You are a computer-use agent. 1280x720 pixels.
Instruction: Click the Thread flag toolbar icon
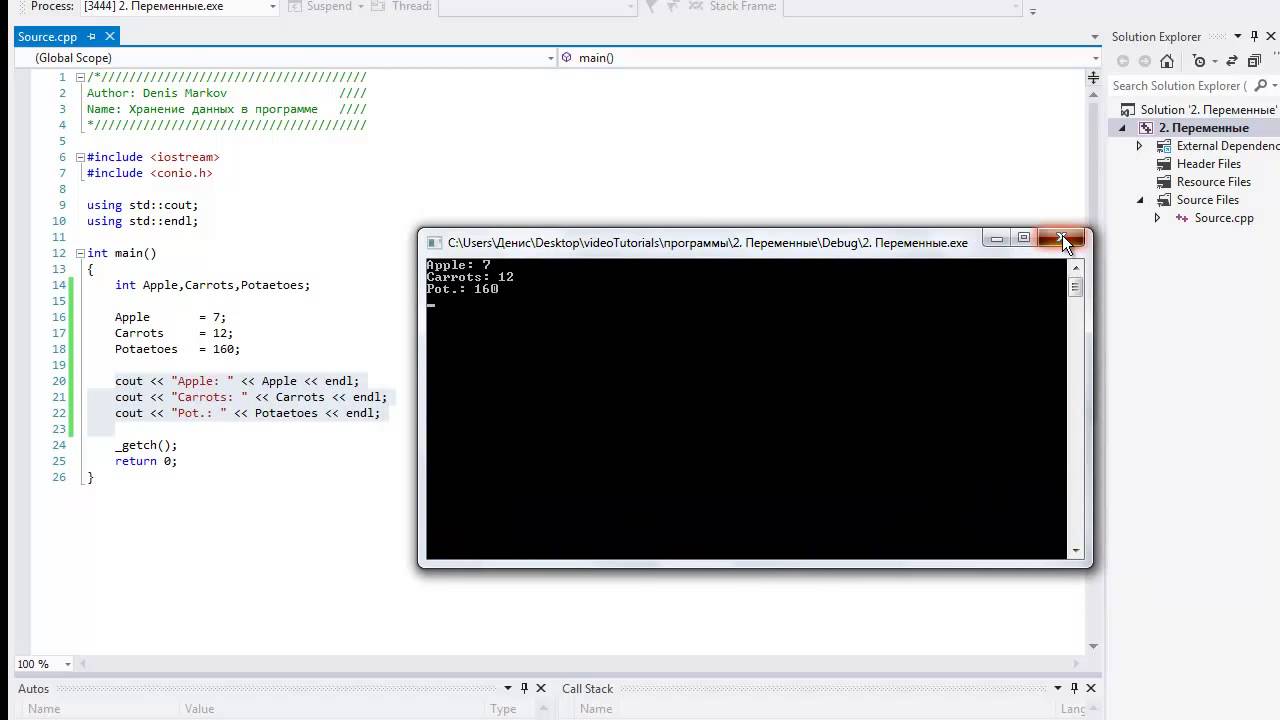click(651, 7)
